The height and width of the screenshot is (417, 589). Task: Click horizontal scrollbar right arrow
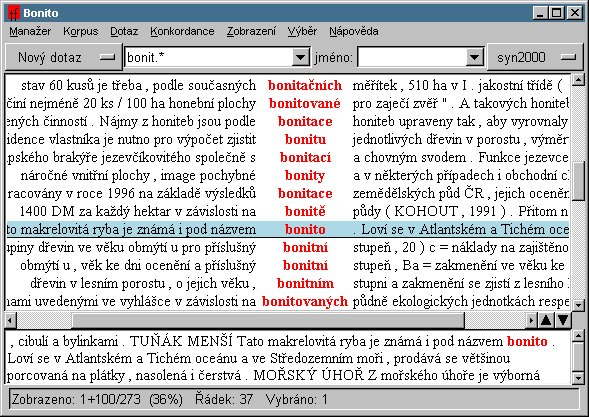pos(531,320)
